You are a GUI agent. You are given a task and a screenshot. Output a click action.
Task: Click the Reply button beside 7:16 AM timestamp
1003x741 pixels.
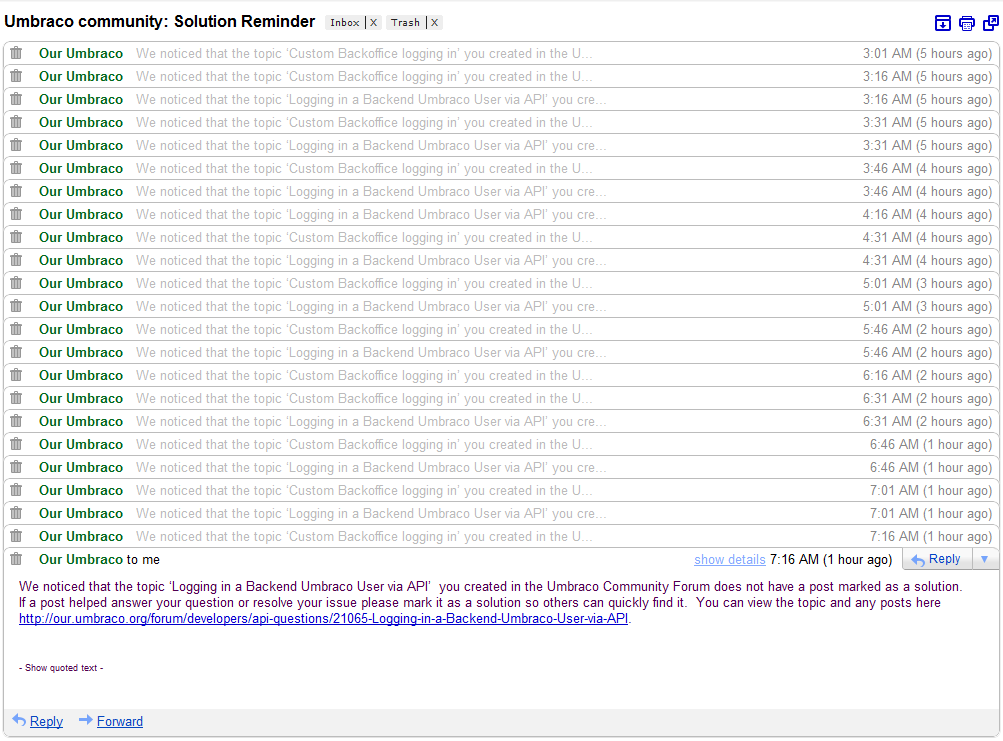[937, 559]
